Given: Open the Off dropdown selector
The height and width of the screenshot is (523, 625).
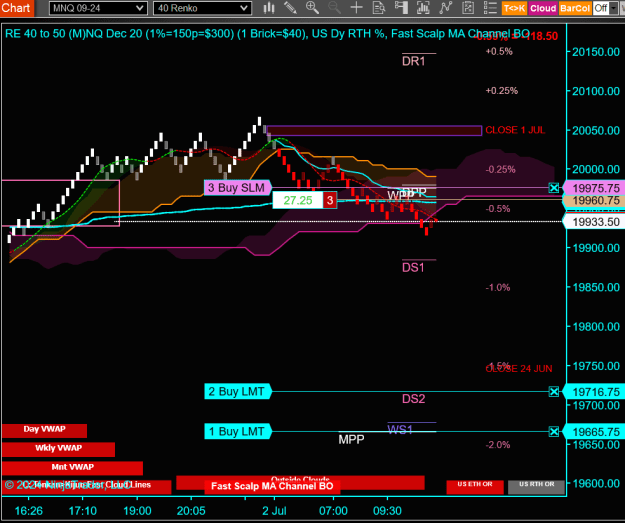Looking at the screenshot, I should (605, 8).
